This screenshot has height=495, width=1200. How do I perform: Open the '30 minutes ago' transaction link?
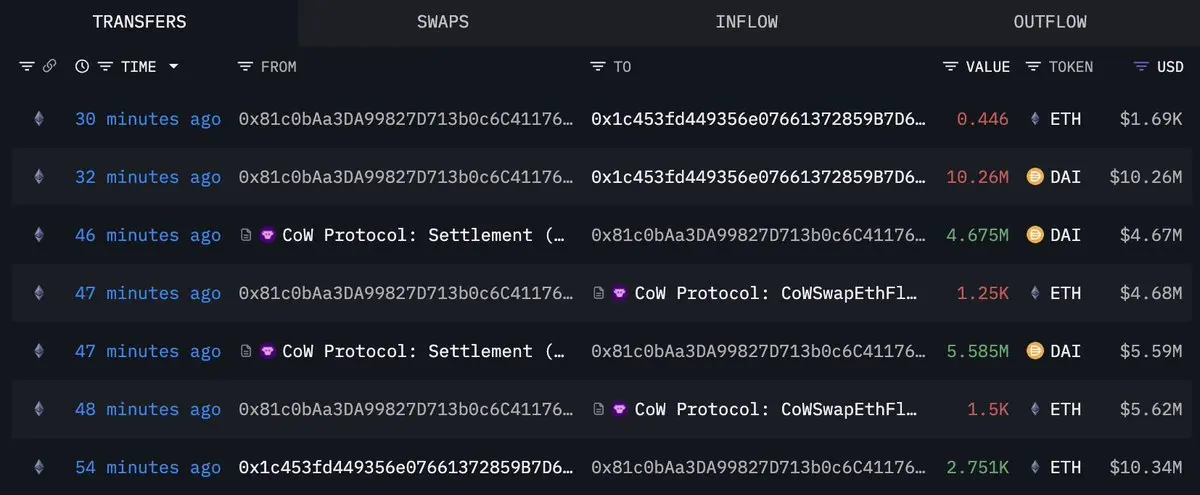[x=148, y=119]
